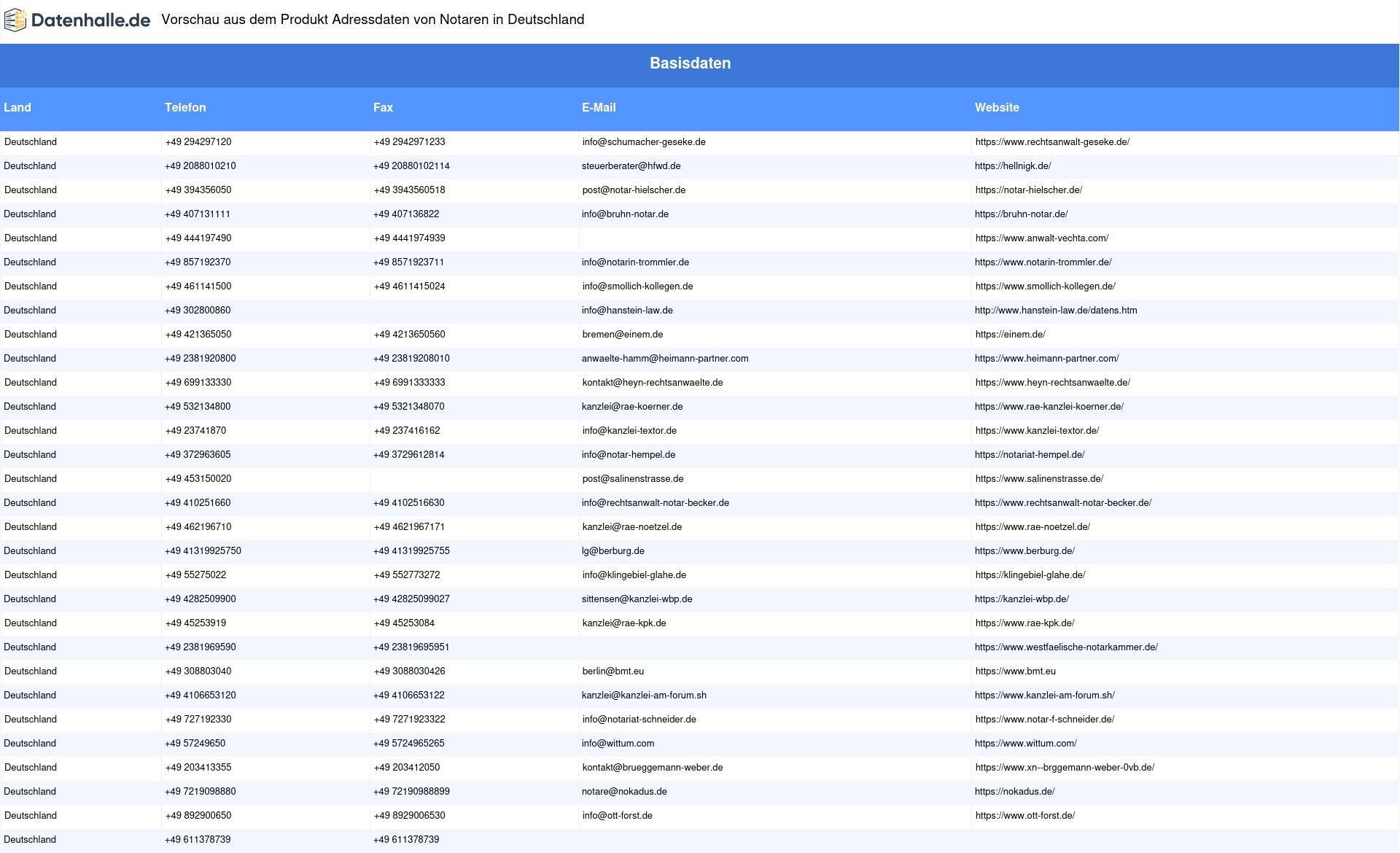Open http://www.hanstein-law.de/datens.htm link
The width and height of the screenshot is (1400, 853).
pos(1056,311)
